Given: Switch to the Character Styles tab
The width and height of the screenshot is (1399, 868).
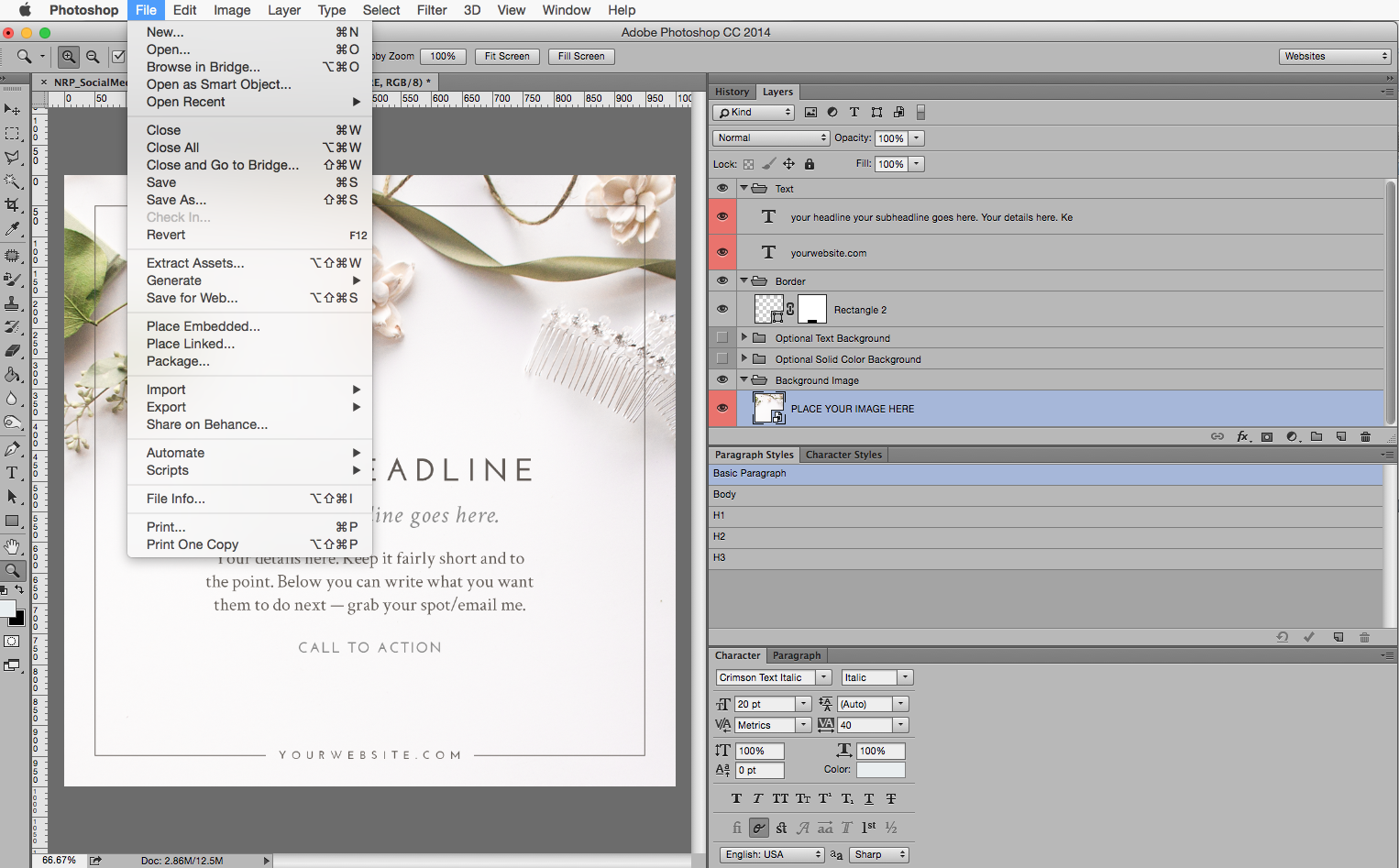Looking at the screenshot, I should click(x=843, y=455).
